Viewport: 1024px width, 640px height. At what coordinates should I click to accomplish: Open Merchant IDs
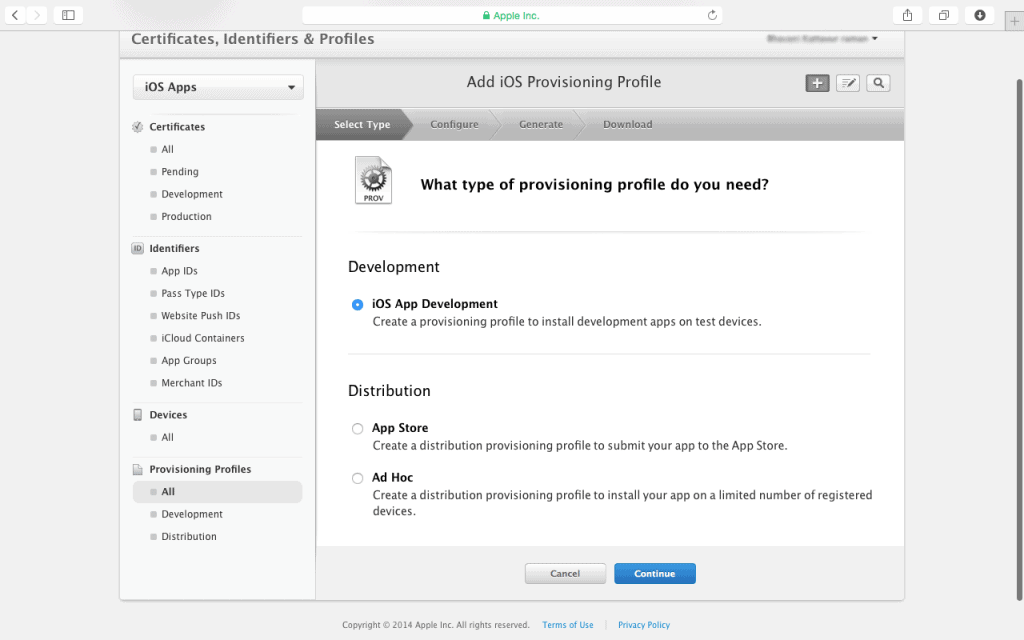(x=191, y=383)
